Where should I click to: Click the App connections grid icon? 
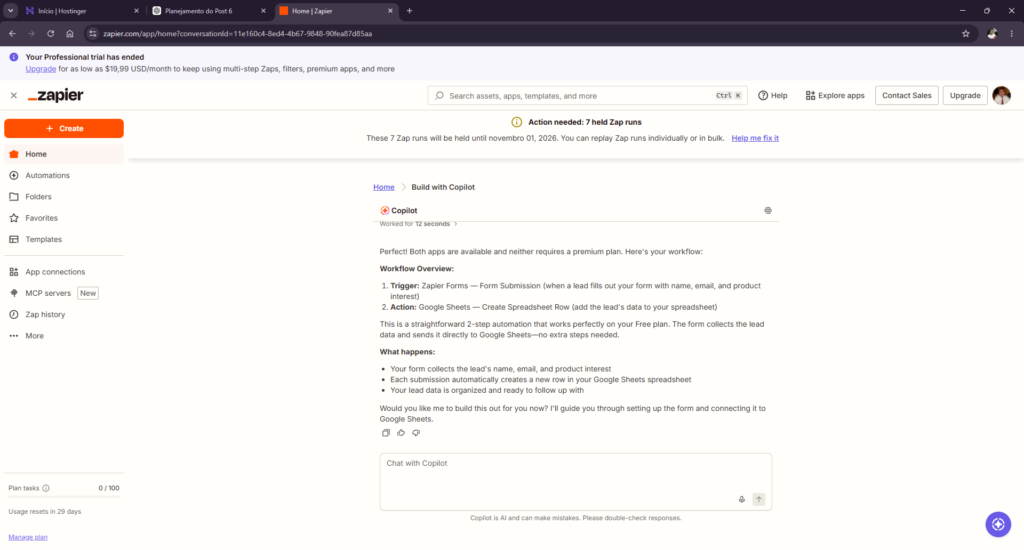14,272
